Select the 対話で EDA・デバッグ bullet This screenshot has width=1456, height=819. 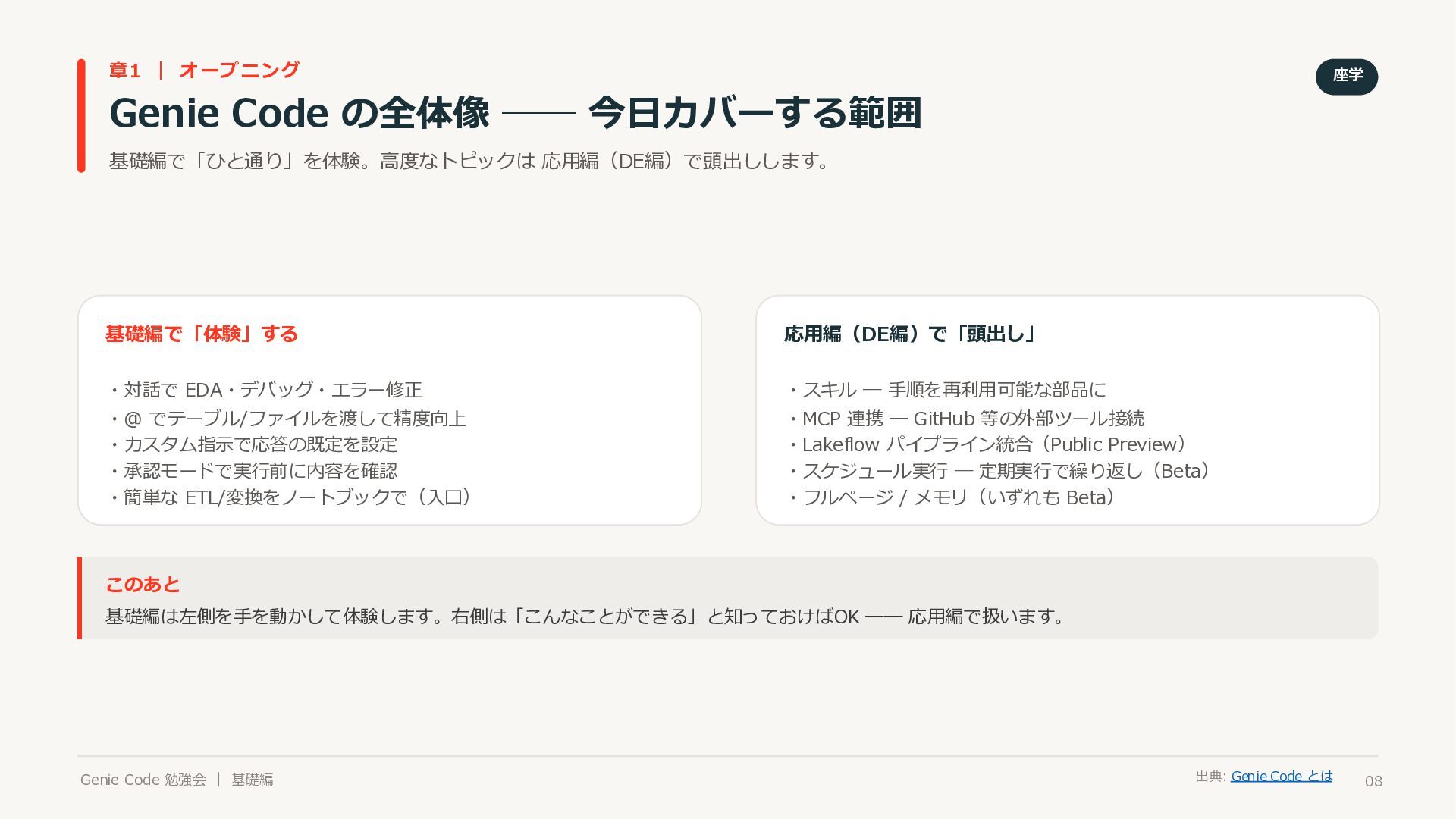[264, 390]
